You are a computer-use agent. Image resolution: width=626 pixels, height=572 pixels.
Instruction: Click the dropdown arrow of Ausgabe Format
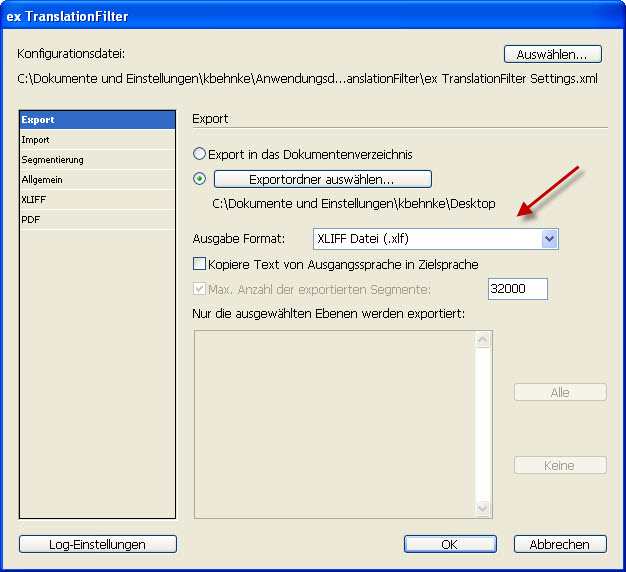[550, 239]
